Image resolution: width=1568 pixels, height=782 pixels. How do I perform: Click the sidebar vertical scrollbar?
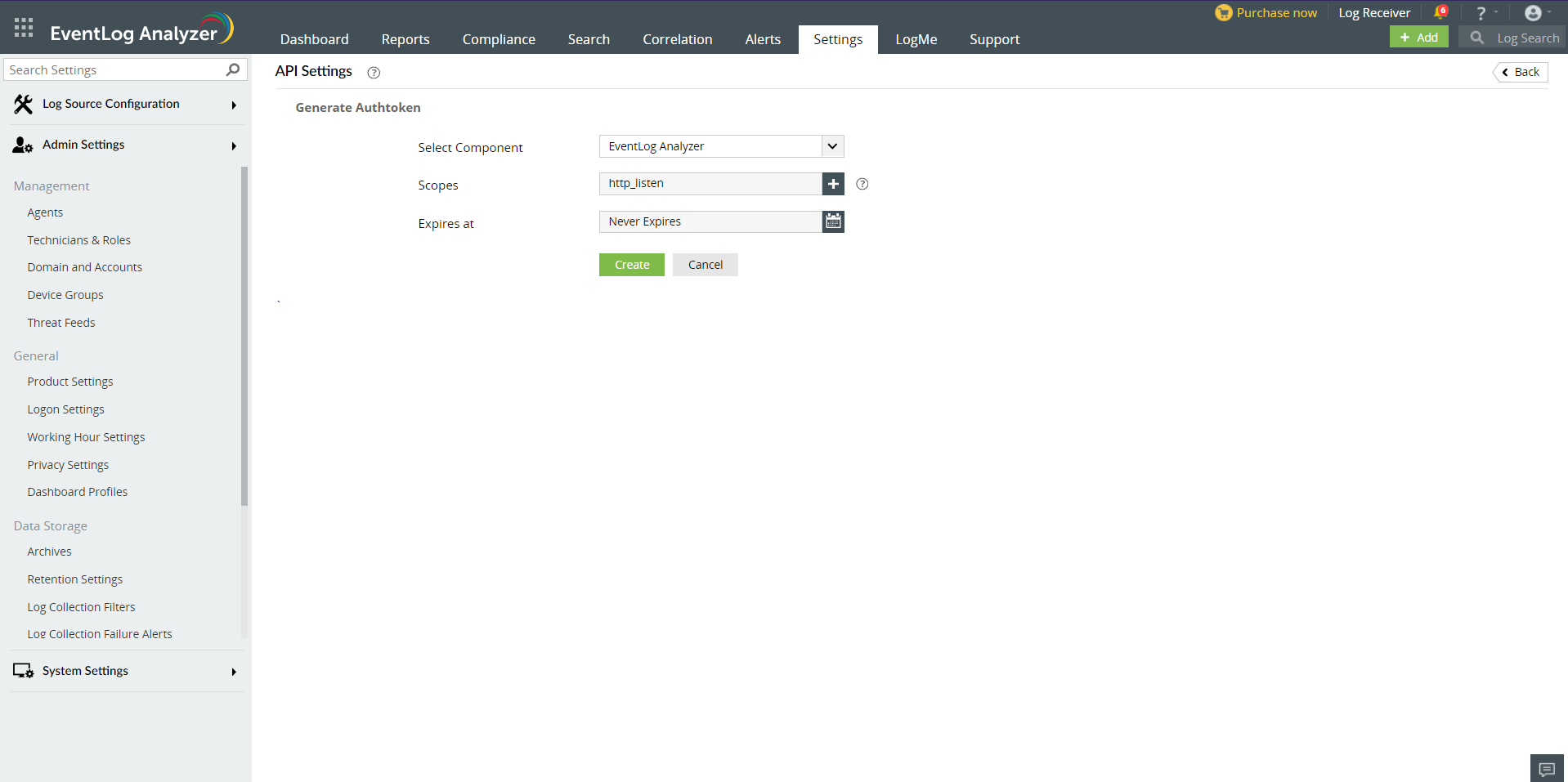pos(244,336)
